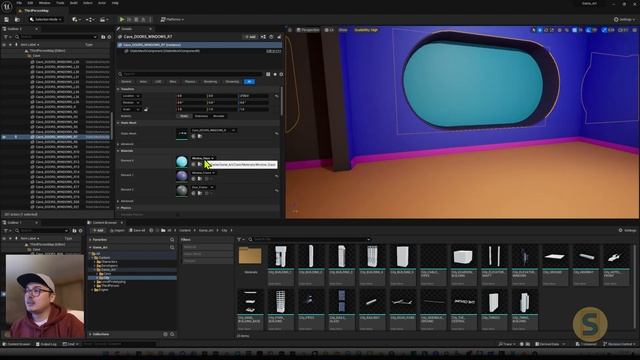This screenshot has height=360, width=640.
Task: Open the Materials folder thumbnail
Action: tap(250, 256)
